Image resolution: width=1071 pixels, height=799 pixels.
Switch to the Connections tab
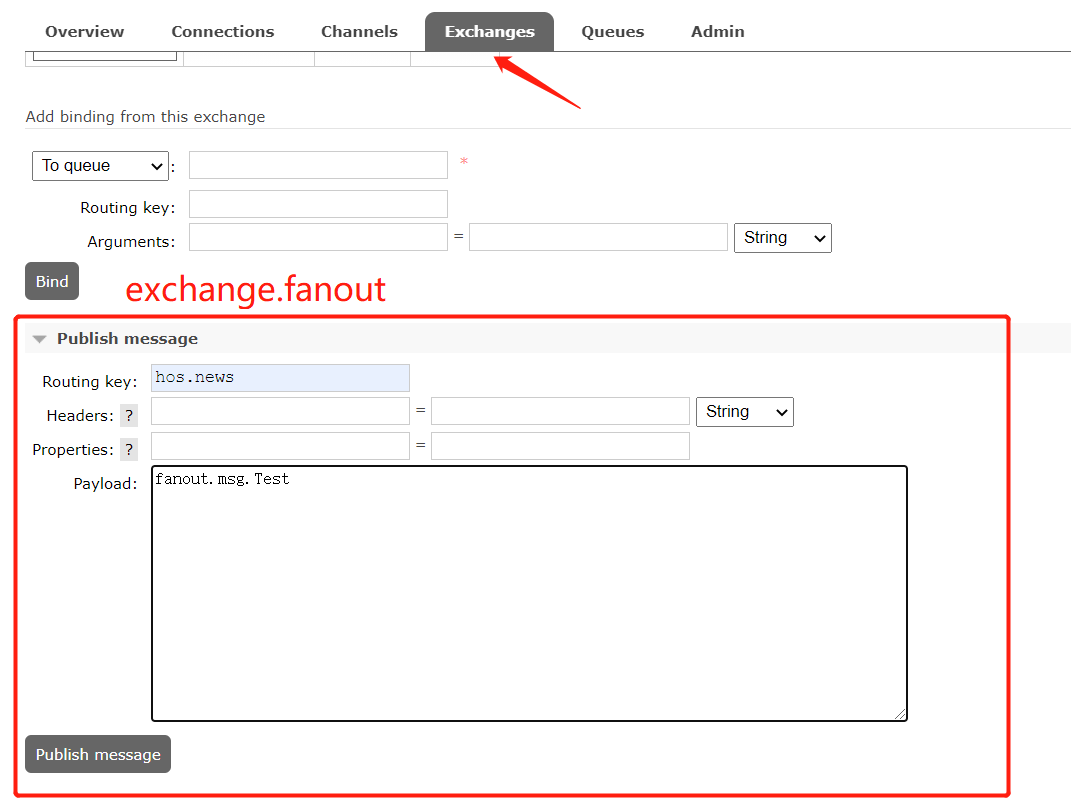point(223,31)
